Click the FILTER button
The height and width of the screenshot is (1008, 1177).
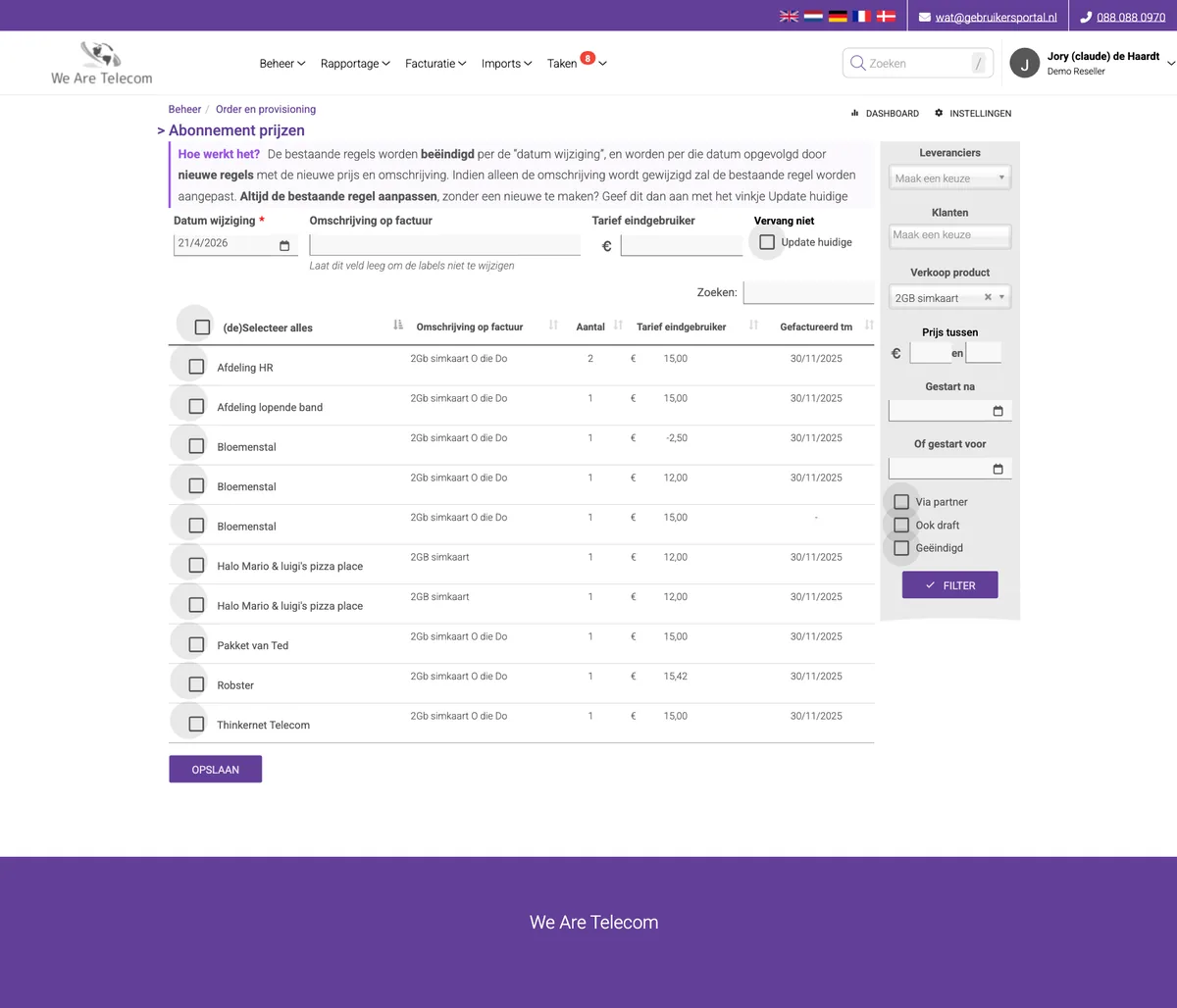949,585
